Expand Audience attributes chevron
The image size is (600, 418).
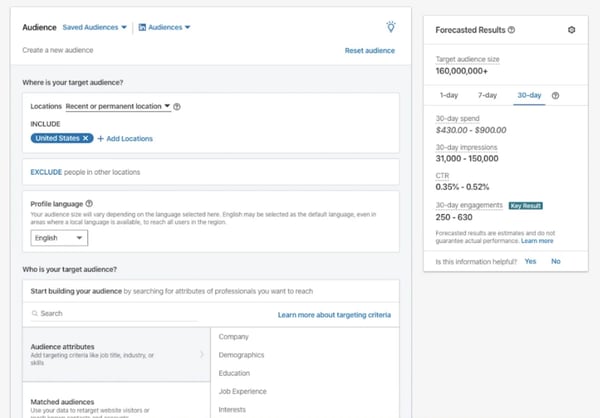(202, 354)
